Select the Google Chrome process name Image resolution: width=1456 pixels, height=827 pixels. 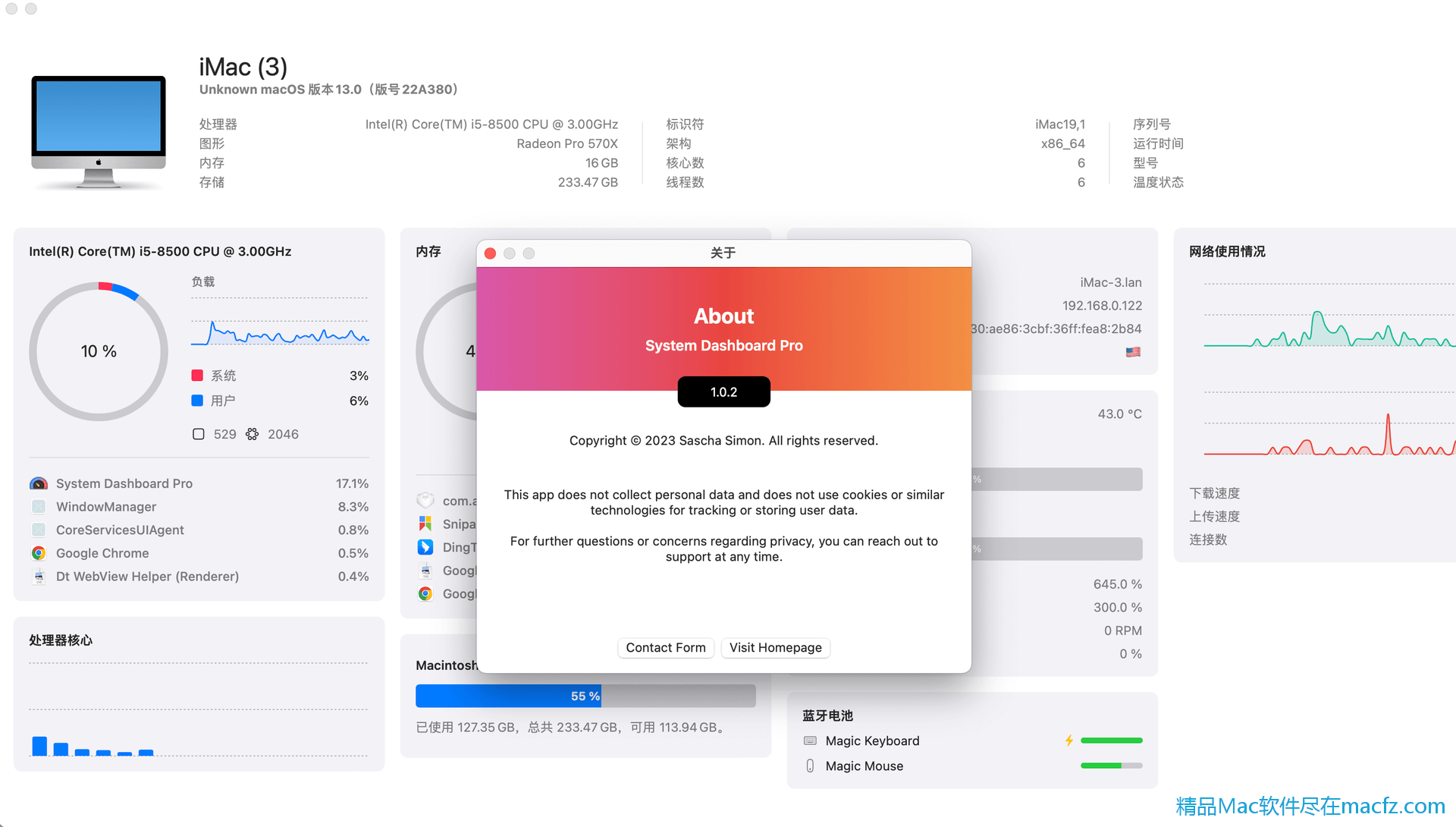pos(102,553)
